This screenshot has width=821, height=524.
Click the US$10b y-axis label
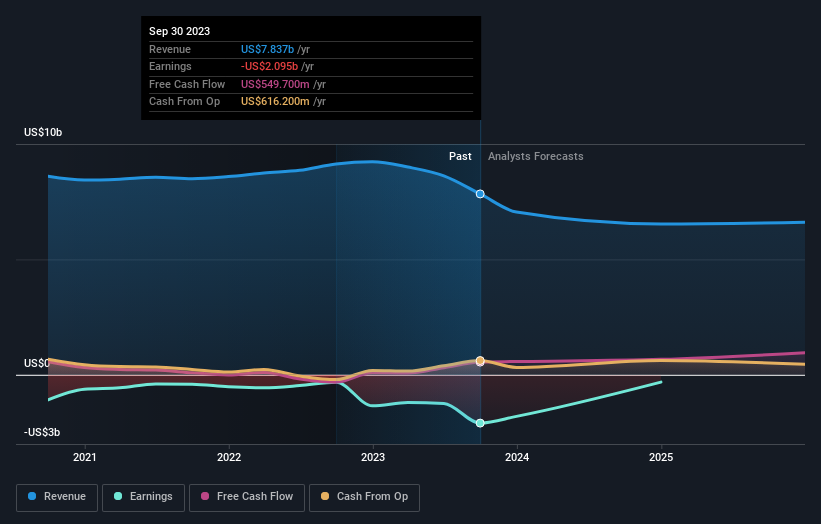tap(43, 132)
